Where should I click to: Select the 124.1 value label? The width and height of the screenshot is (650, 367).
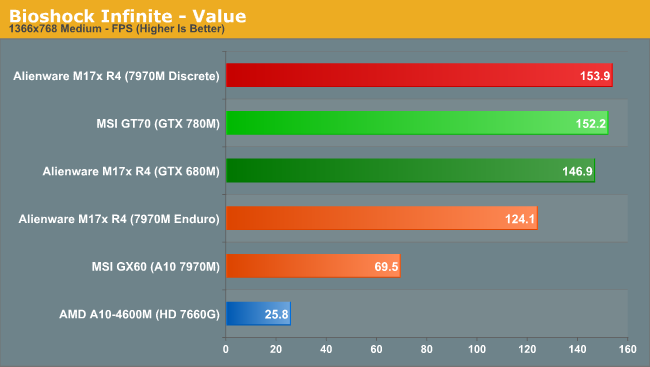(520, 219)
